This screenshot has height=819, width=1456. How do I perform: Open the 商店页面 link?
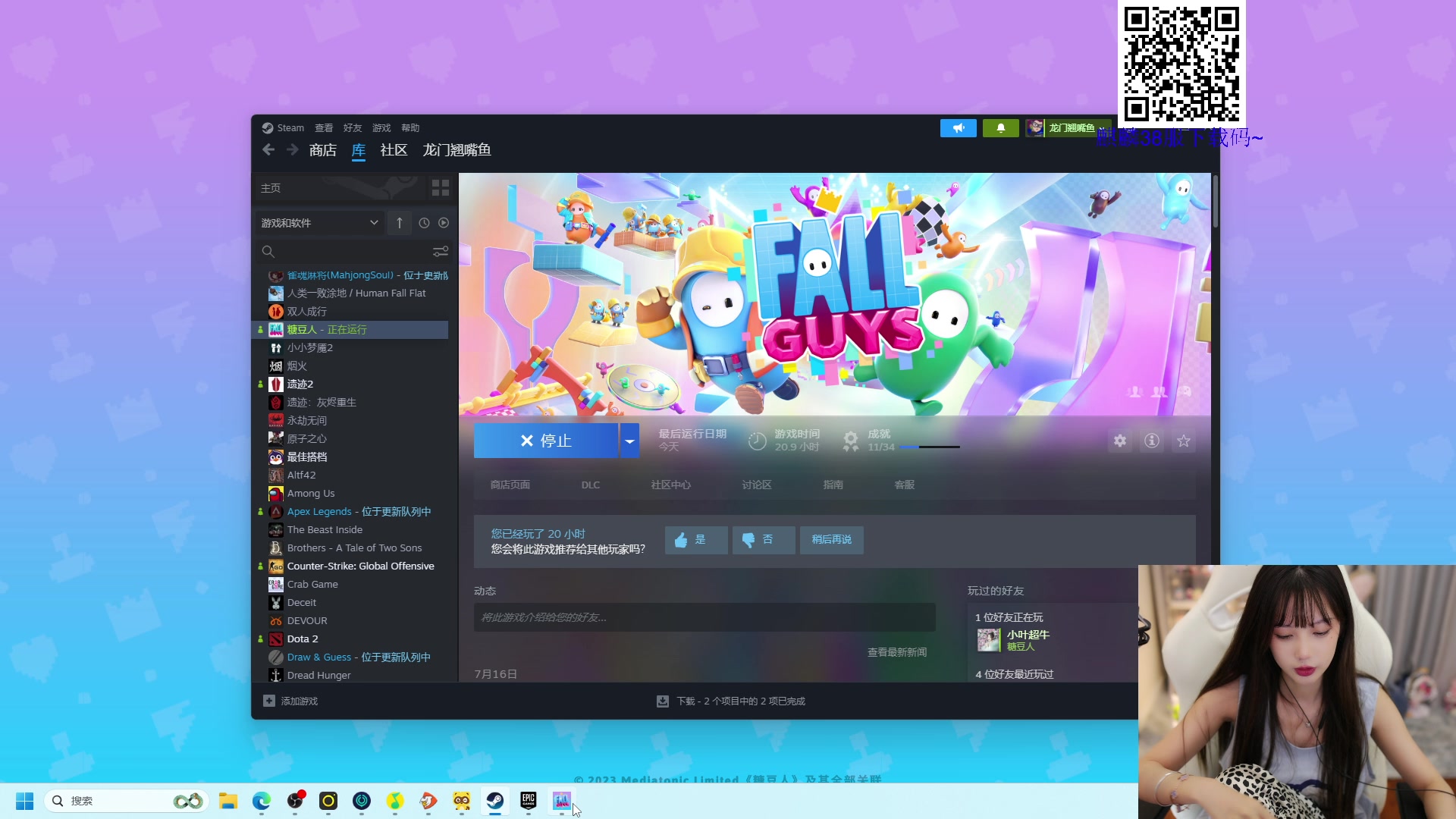[510, 485]
